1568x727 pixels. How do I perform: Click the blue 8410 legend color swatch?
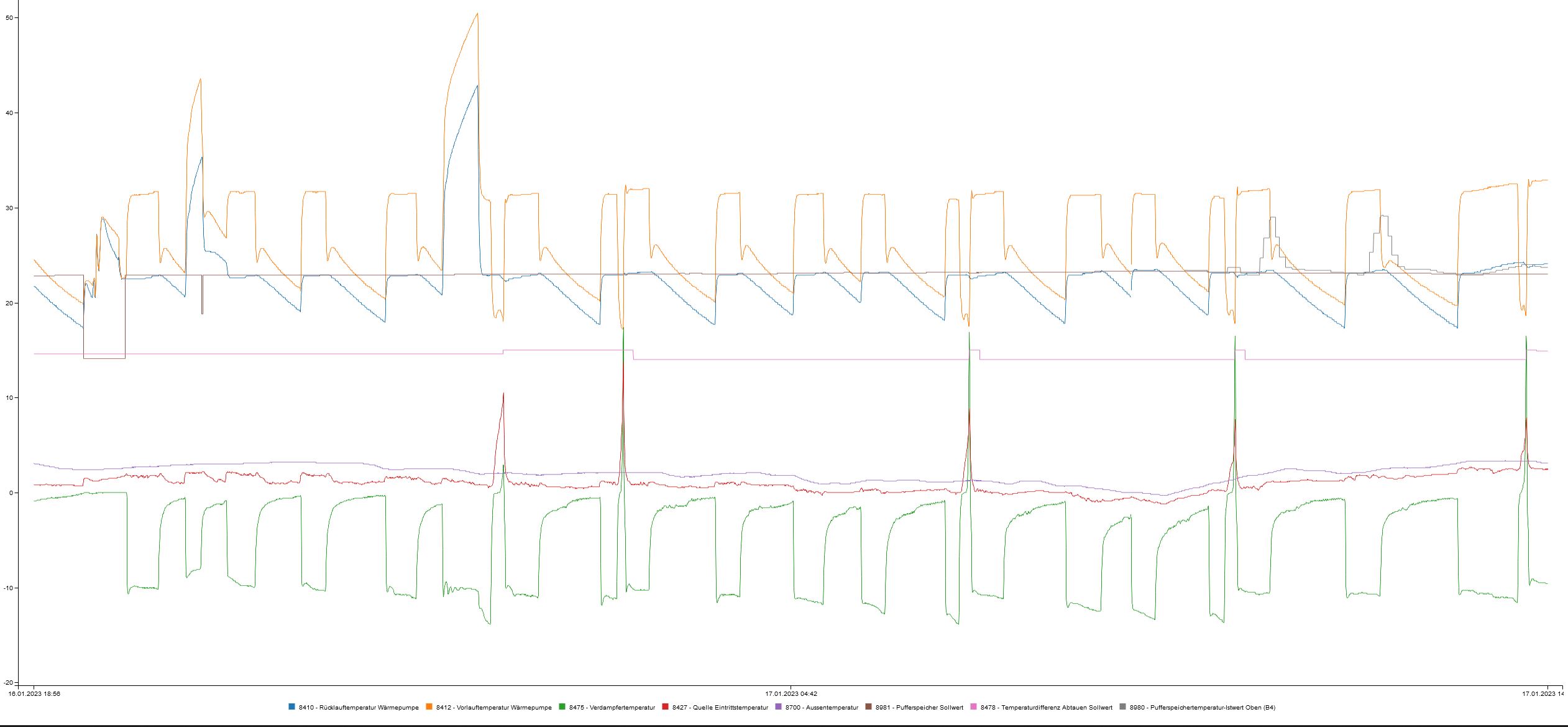tap(292, 707)
